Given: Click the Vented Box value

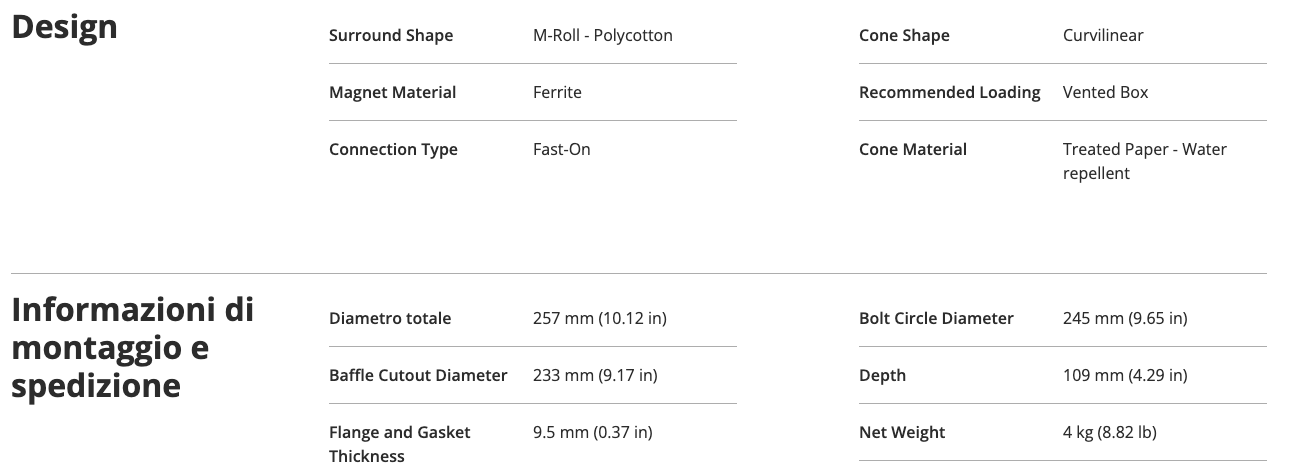Looking at the screenshot, I should [1105, 93].
